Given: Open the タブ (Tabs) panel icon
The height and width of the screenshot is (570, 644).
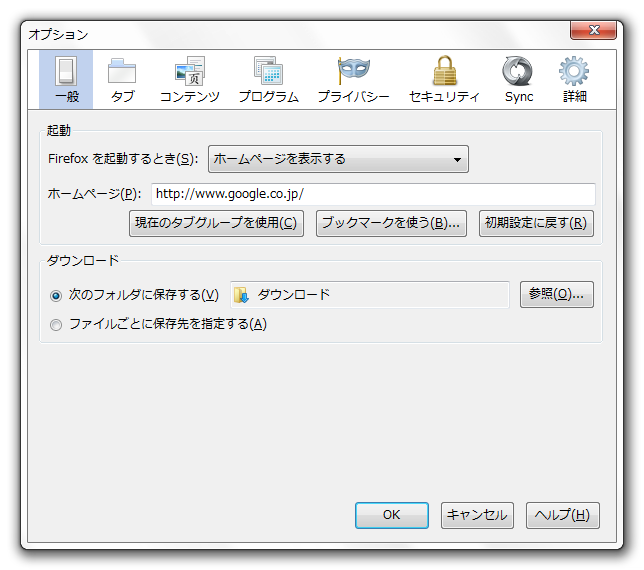Looking at the screenshot, I should click(122, 79).
